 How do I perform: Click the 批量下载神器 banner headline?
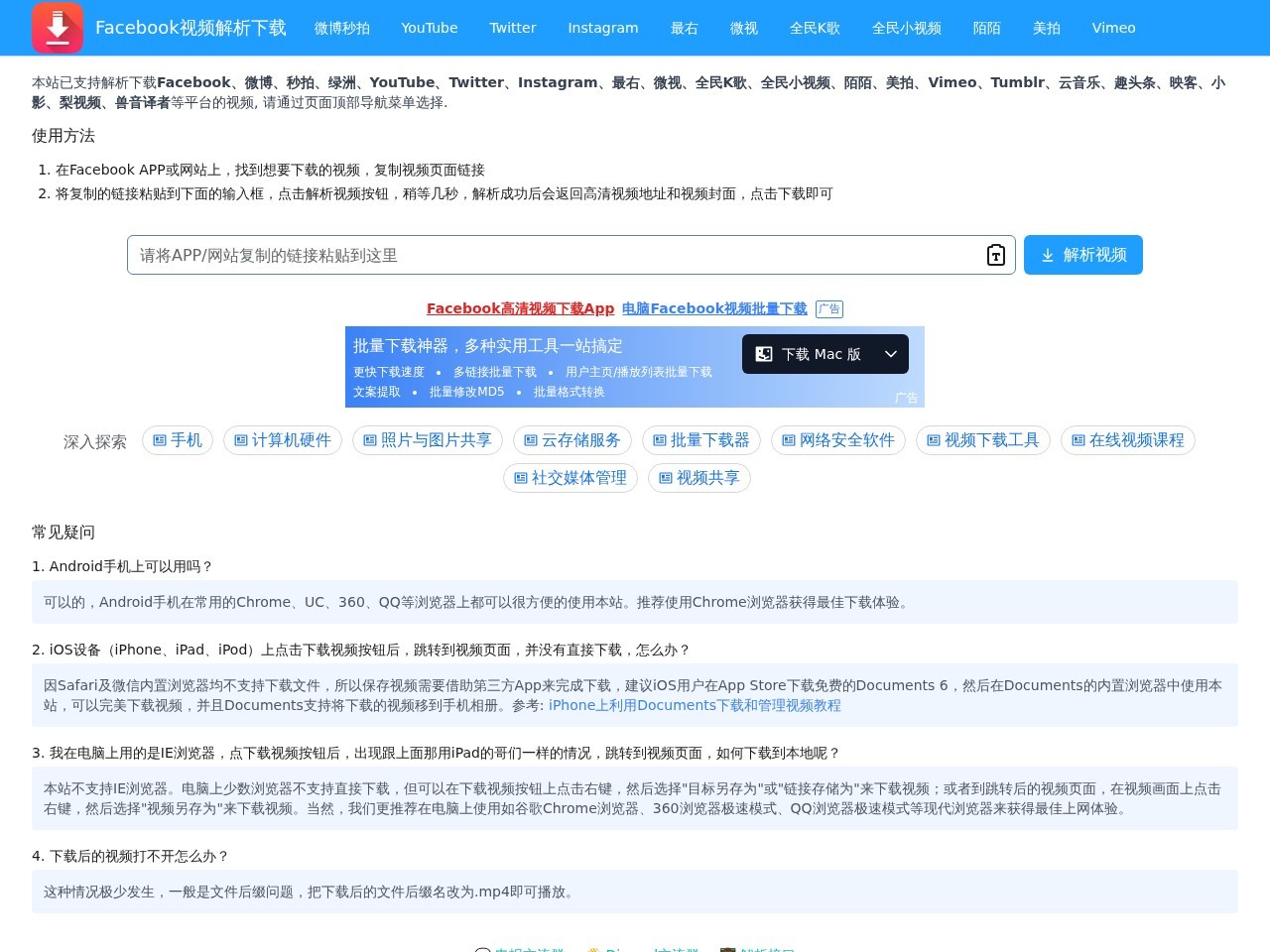pyautogui.click(x=488, y=345)
